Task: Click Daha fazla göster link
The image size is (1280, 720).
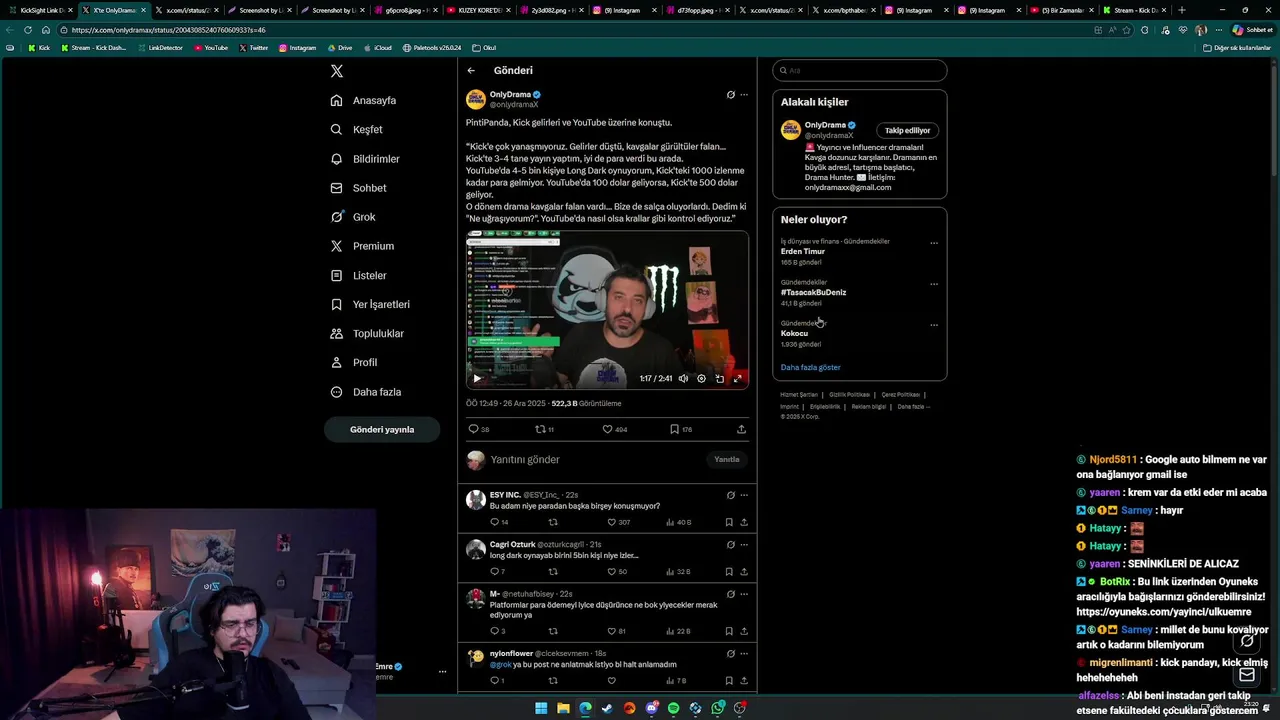Action: pyautogui.click(x=811, y=368)
